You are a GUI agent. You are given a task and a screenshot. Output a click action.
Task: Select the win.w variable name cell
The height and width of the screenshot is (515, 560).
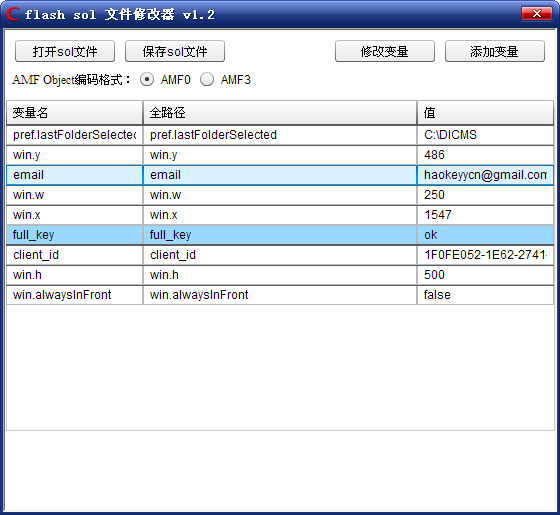[74, 195]
